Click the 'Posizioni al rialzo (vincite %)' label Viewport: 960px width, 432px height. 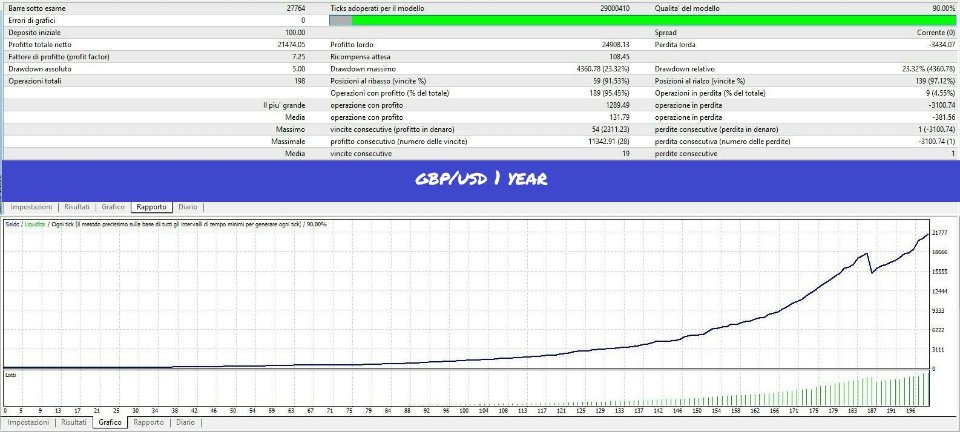tap(700, 81)
